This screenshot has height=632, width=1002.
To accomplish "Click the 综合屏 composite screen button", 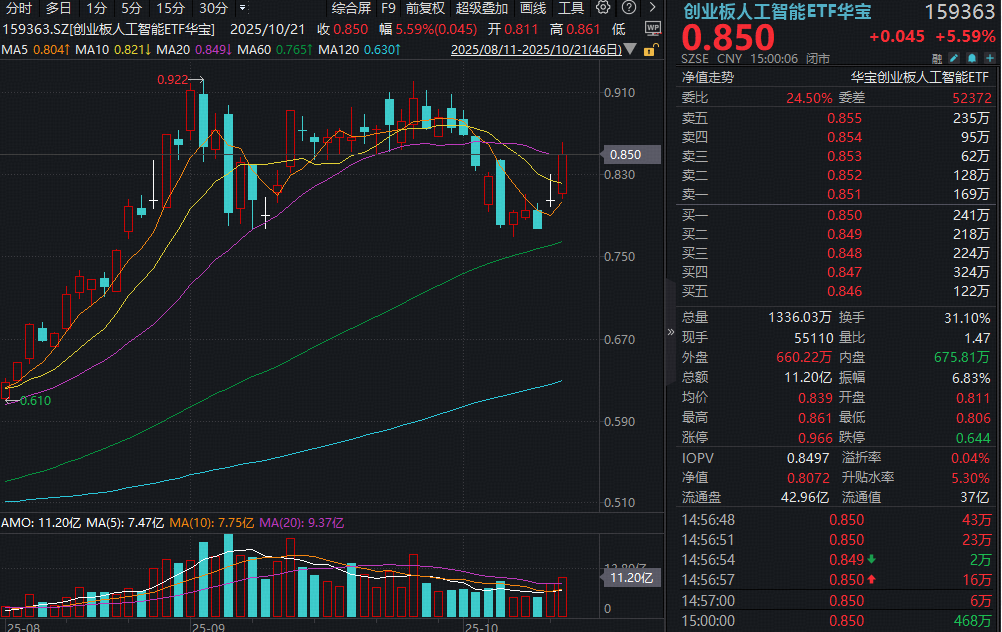I will coord(351,8).
